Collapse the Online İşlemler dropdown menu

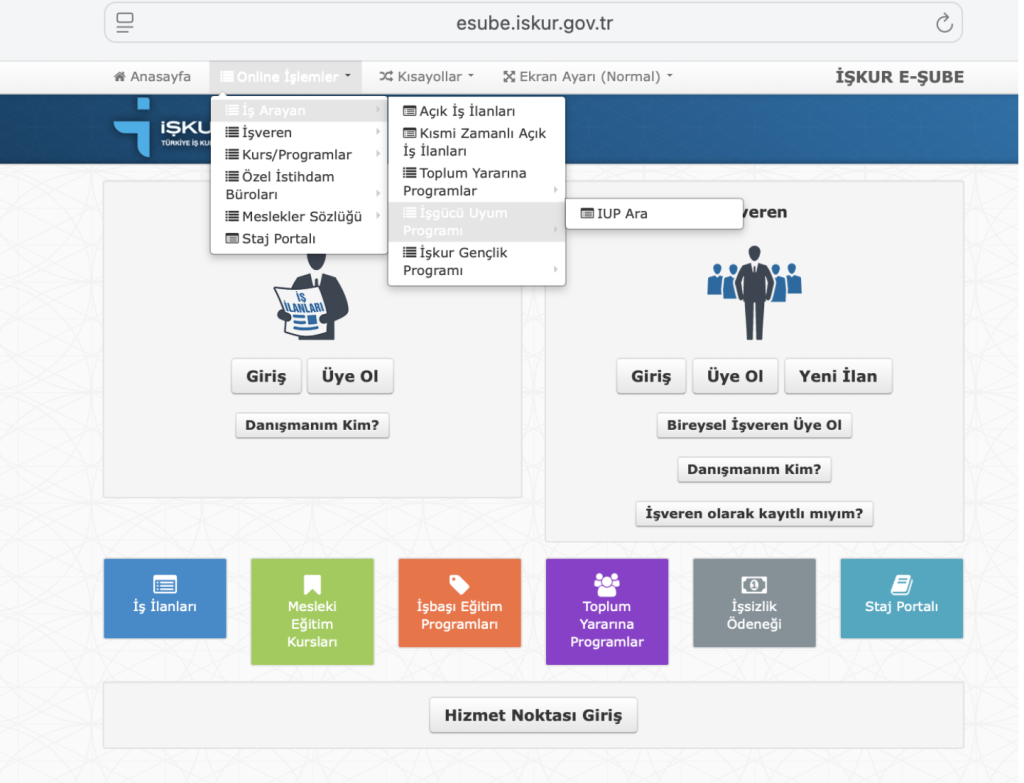click(285, 77)
